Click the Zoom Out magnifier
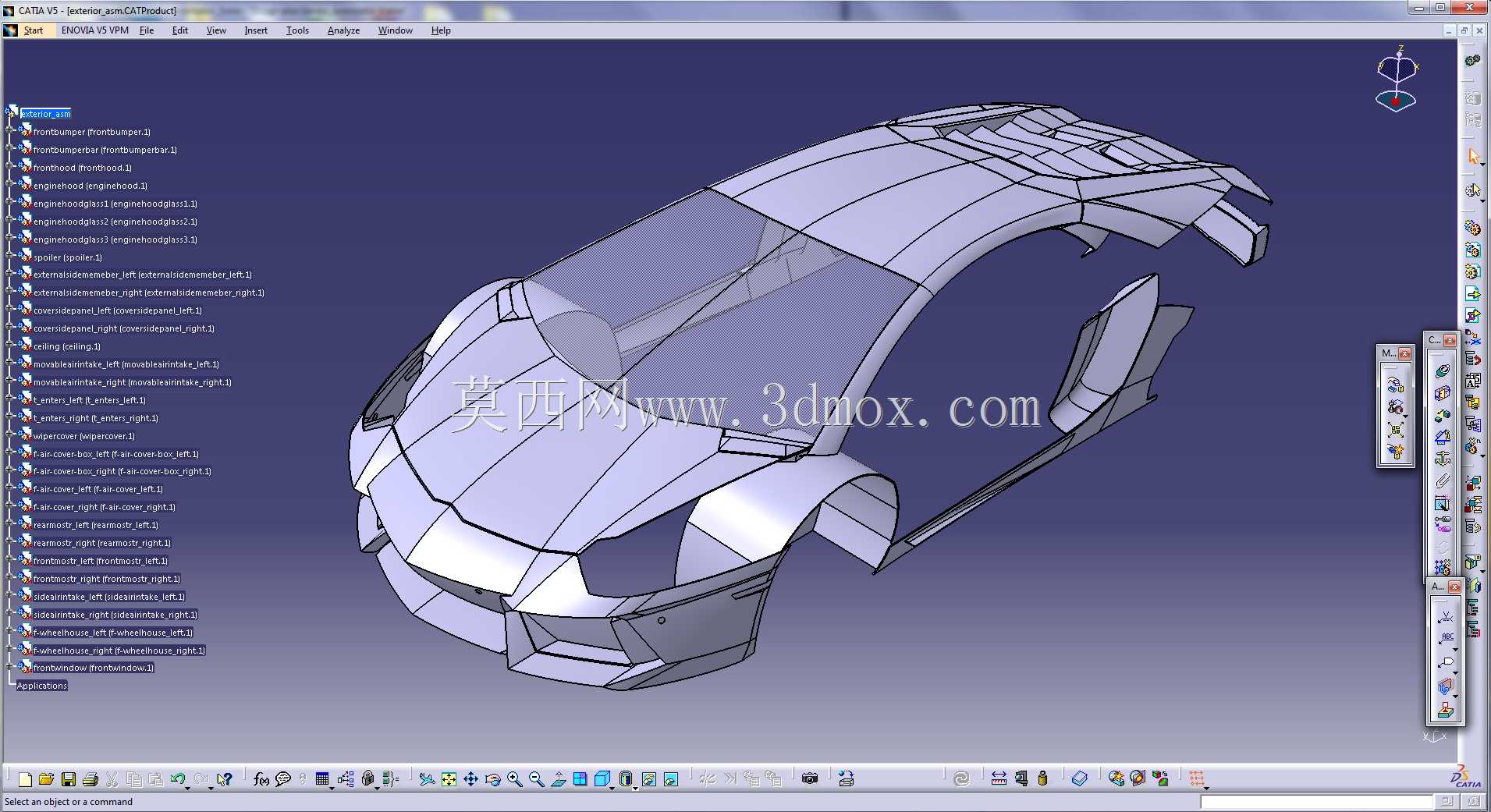Screen dimensions: 1491x812 (536, 778)
